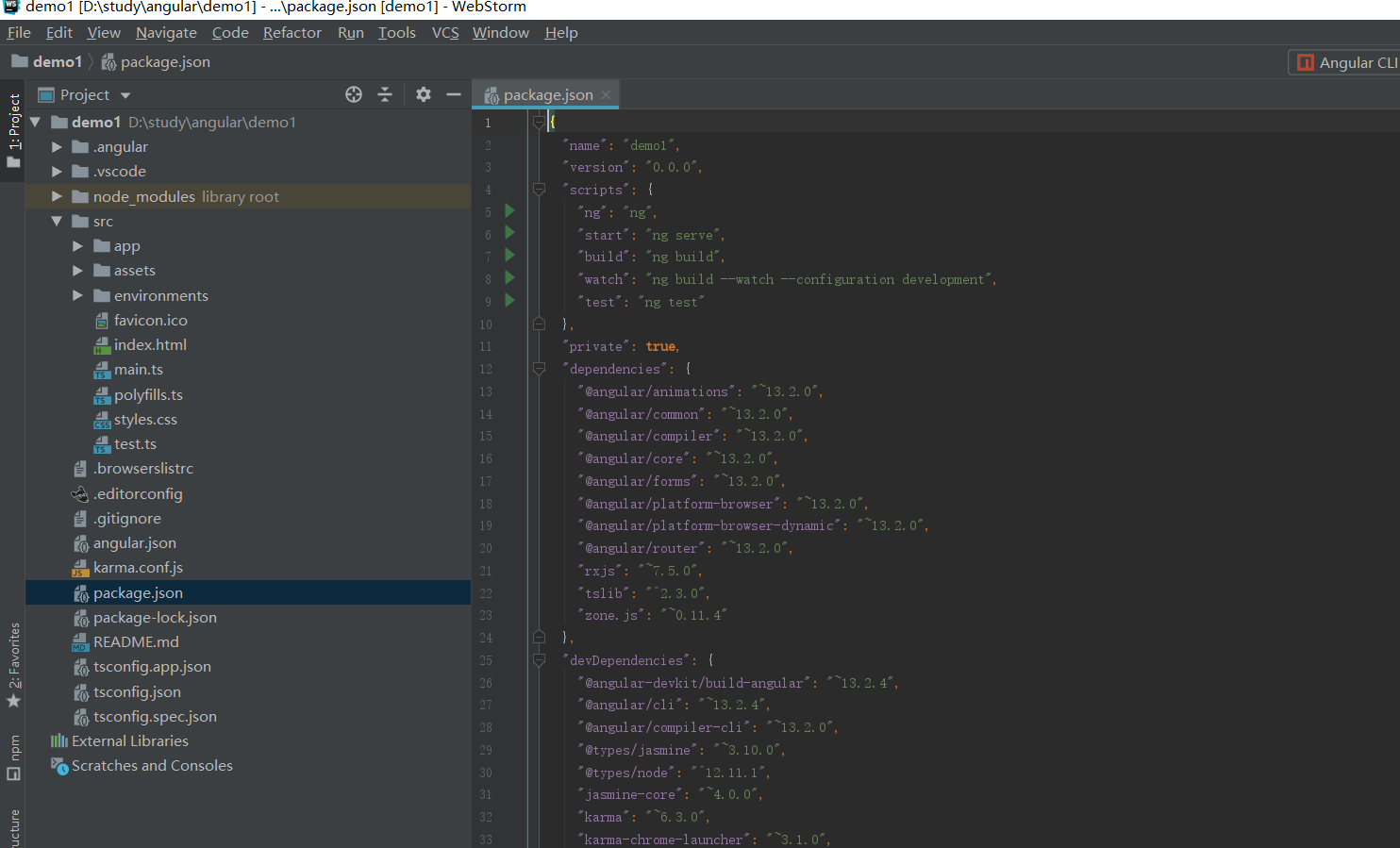The height and width of the screenshot is (848, 1400).
Task: Open the VCS menu
Action: pyautogui.click(x=444, y=33)
